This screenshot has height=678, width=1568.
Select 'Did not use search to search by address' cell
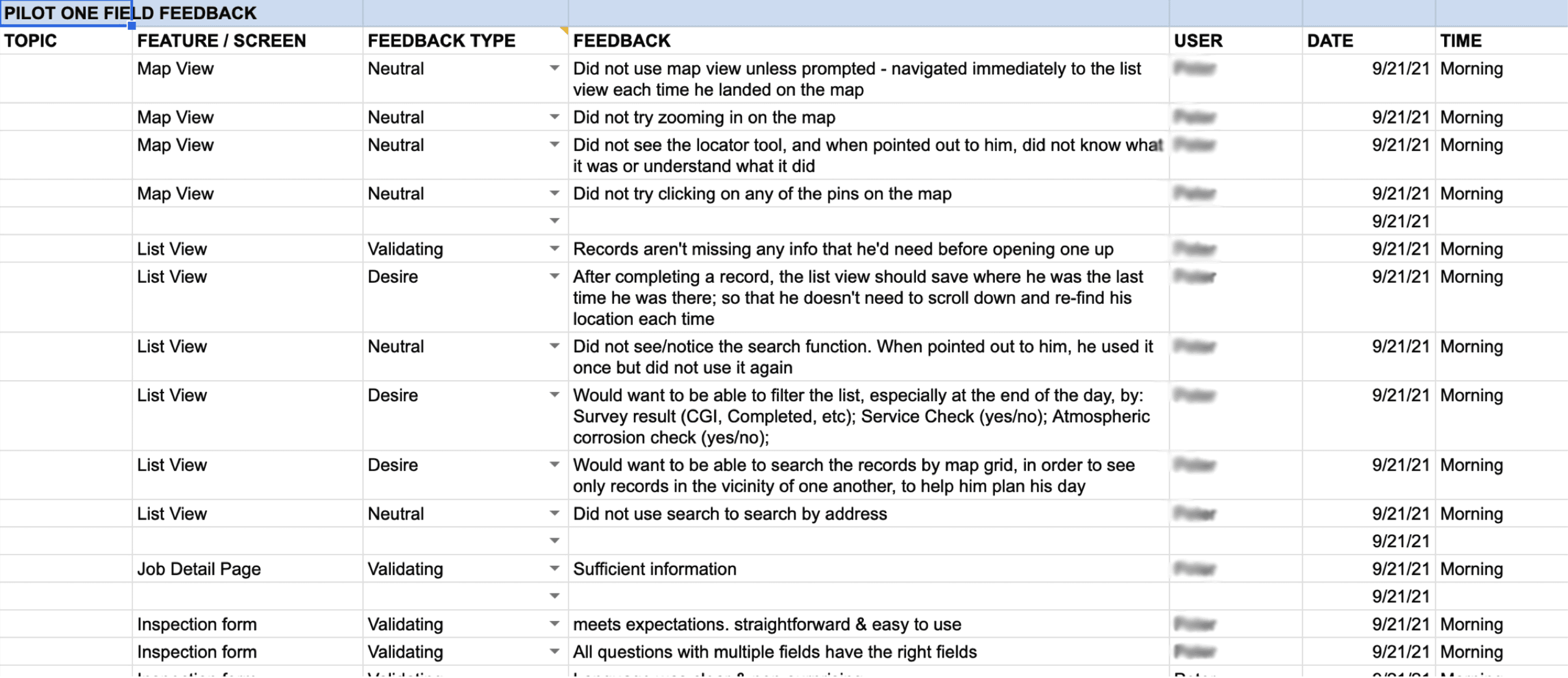click(868, 514)
